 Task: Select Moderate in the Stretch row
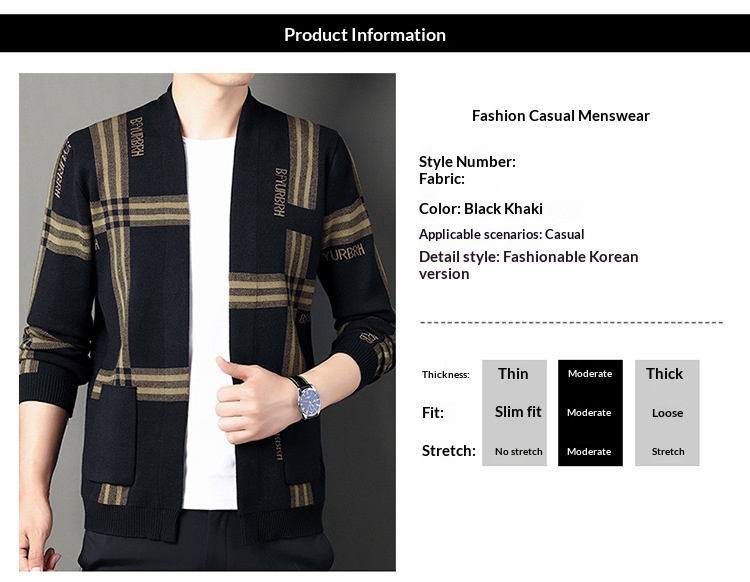pyautogui.click(x=589, y=452)
